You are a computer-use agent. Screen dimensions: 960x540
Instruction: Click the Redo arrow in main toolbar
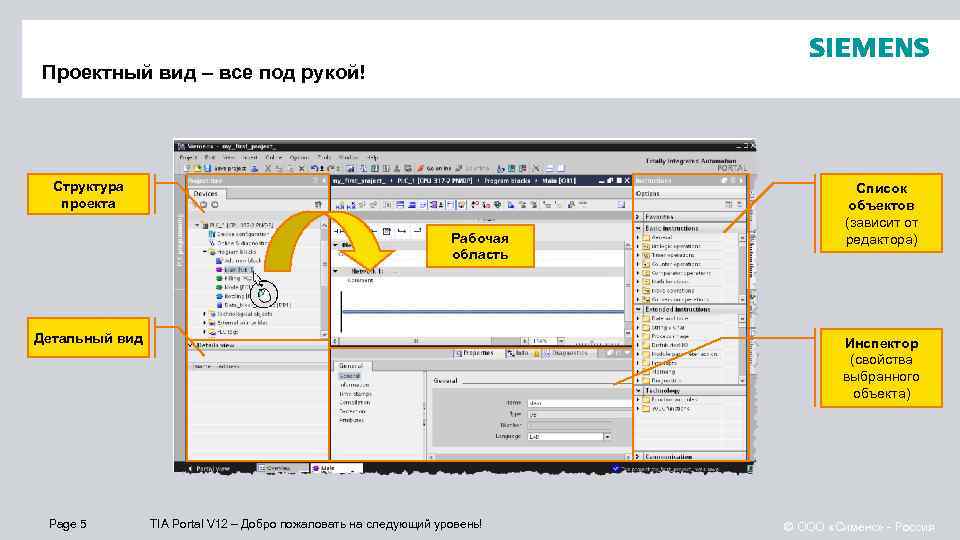click(x=331, y=168)
